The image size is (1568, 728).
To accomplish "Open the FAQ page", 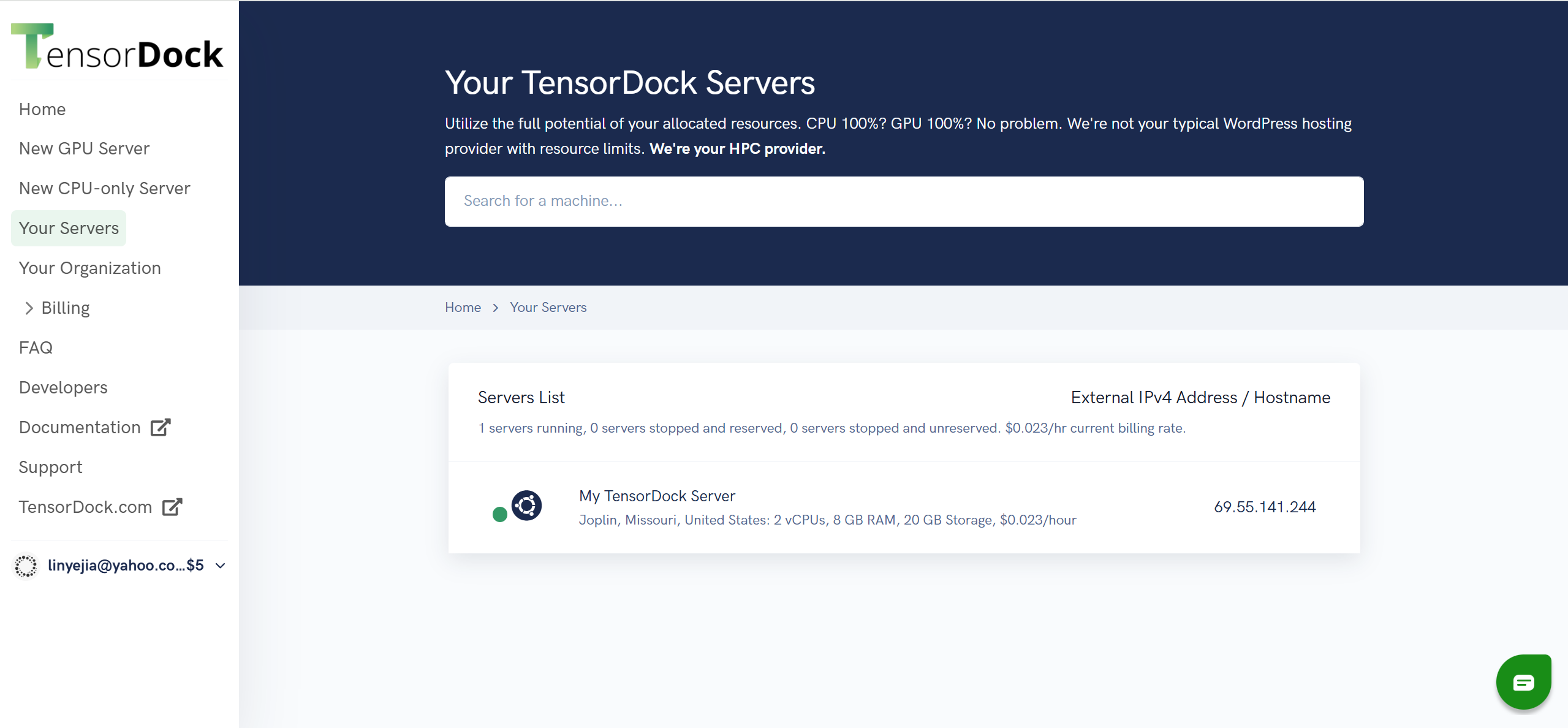I will click(x=36, y=347).
